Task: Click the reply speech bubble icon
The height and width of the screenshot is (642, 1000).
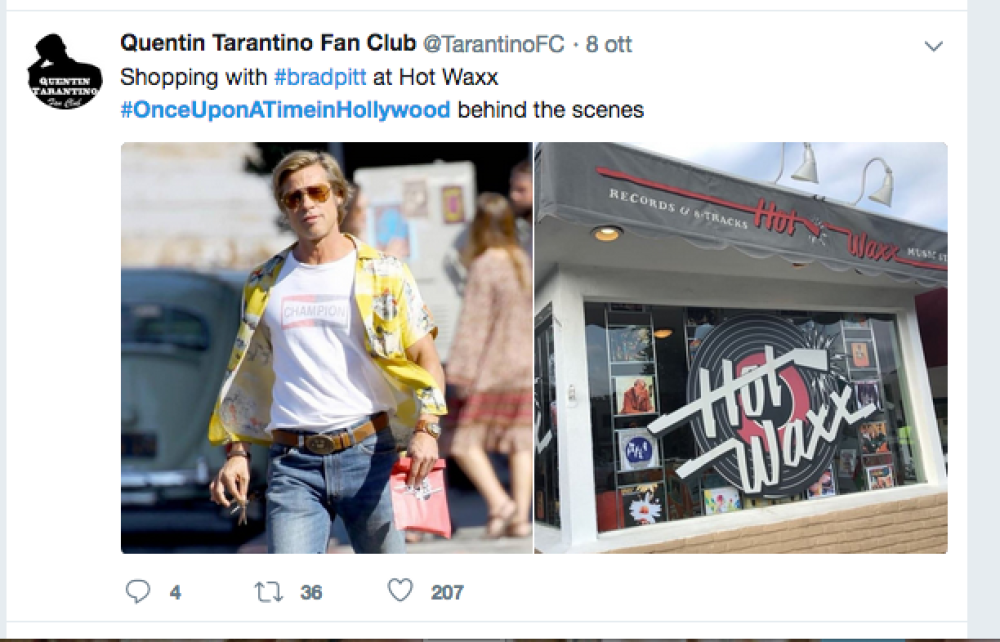Action: [x=138, y=591]
